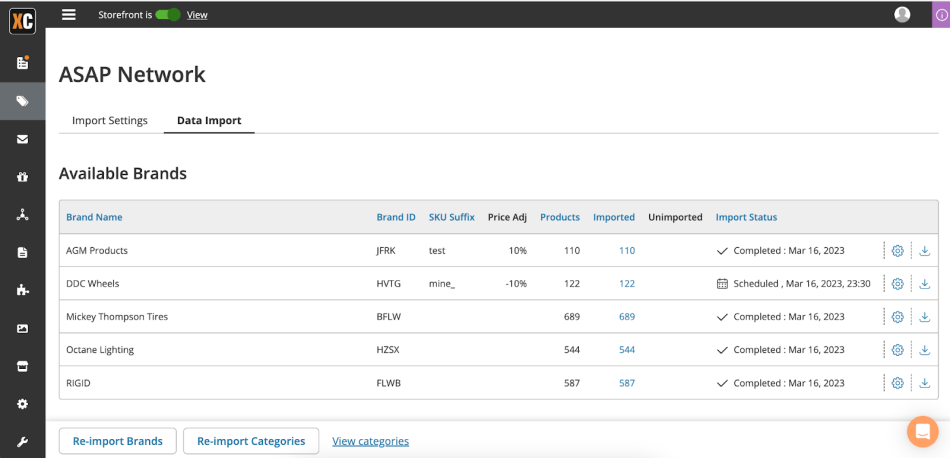Click the catalog tag icon in sidebar
The height and width of the screenshot is (458, 950).
pyautogui.click(x=22, y=101)
